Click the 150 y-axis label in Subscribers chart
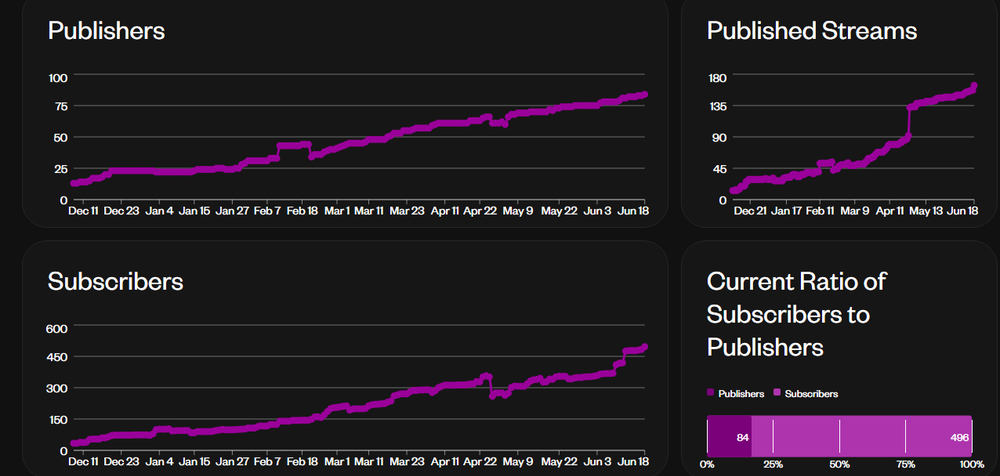This screenshot has height=476, width=1000. coord(58,420)
